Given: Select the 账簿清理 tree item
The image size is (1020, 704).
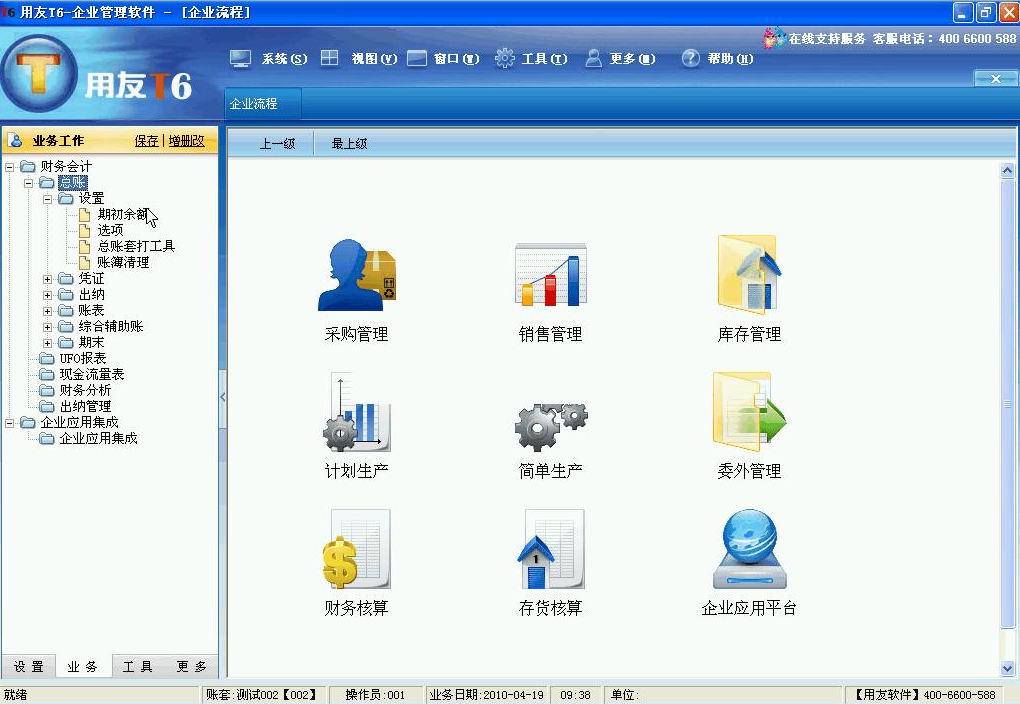Looking at the screenshot, I should coord(123,262).
